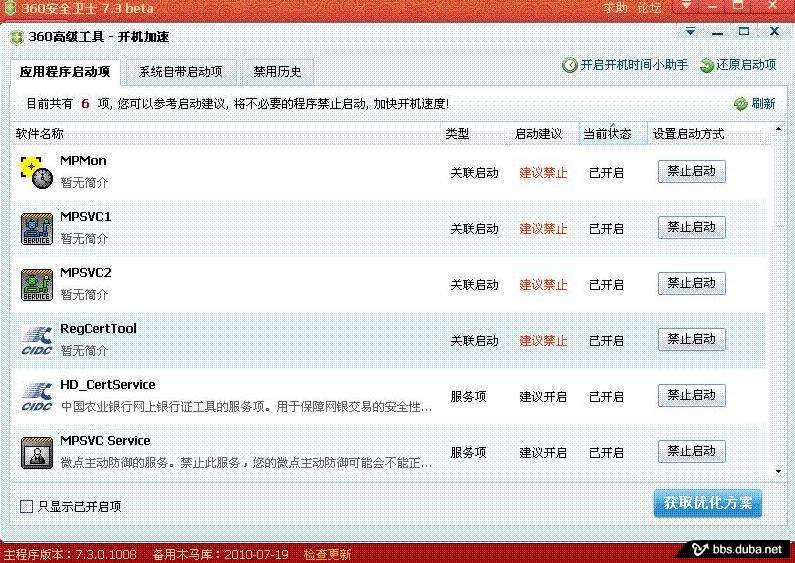Click the 检查更新 link in status bar
The image size is (795, 563).
pos(327,554)
